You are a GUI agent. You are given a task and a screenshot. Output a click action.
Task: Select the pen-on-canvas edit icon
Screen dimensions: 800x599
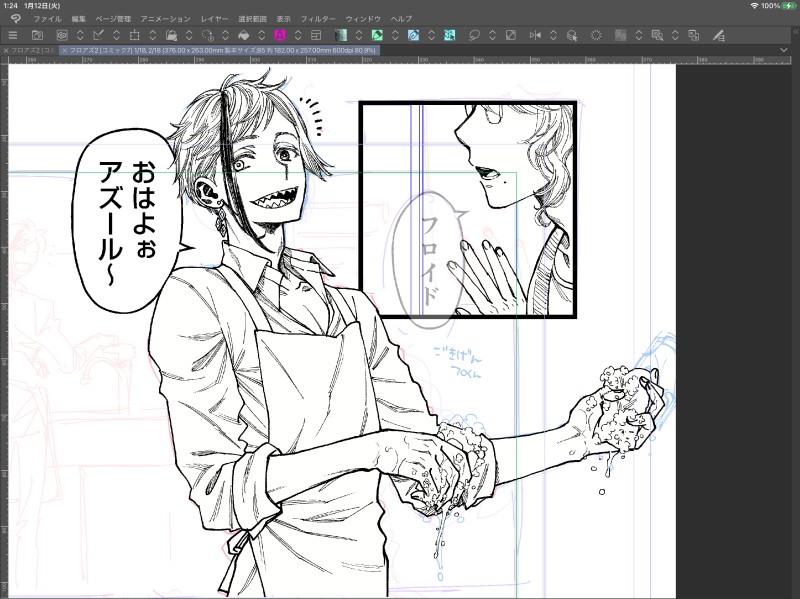click(x=98, y=35)
